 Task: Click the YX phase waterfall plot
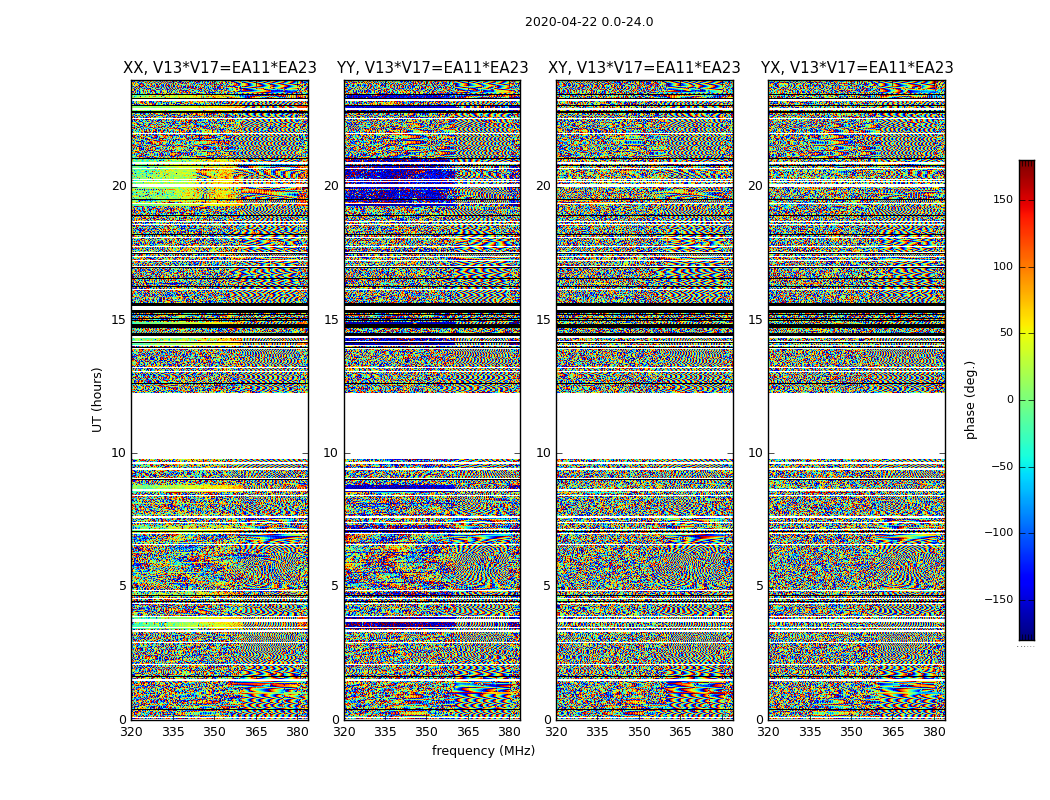[x=857, y=400]
